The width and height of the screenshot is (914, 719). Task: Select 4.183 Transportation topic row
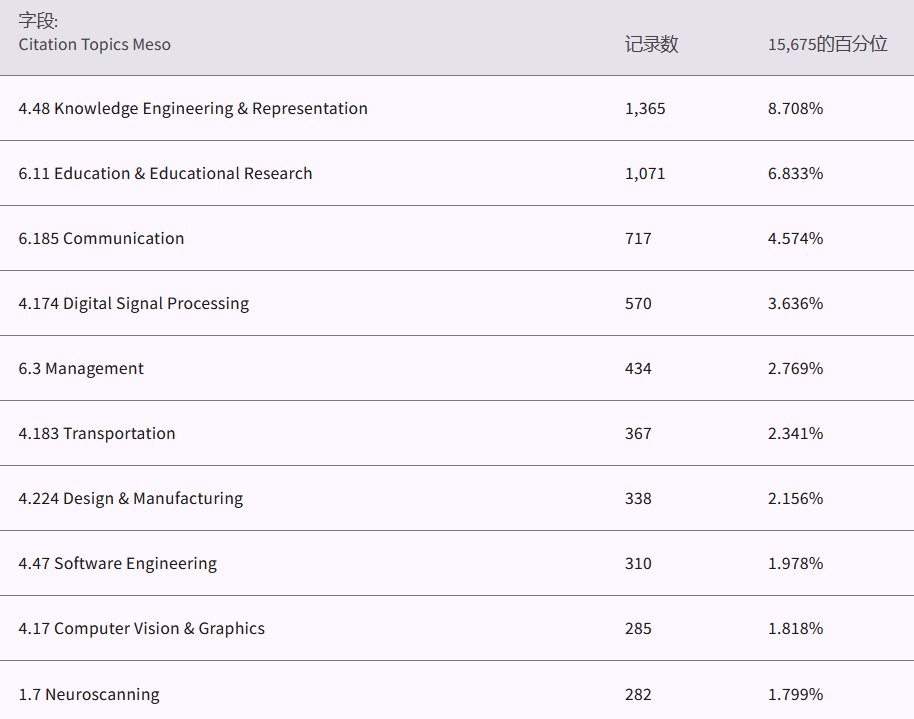(97, 433)
